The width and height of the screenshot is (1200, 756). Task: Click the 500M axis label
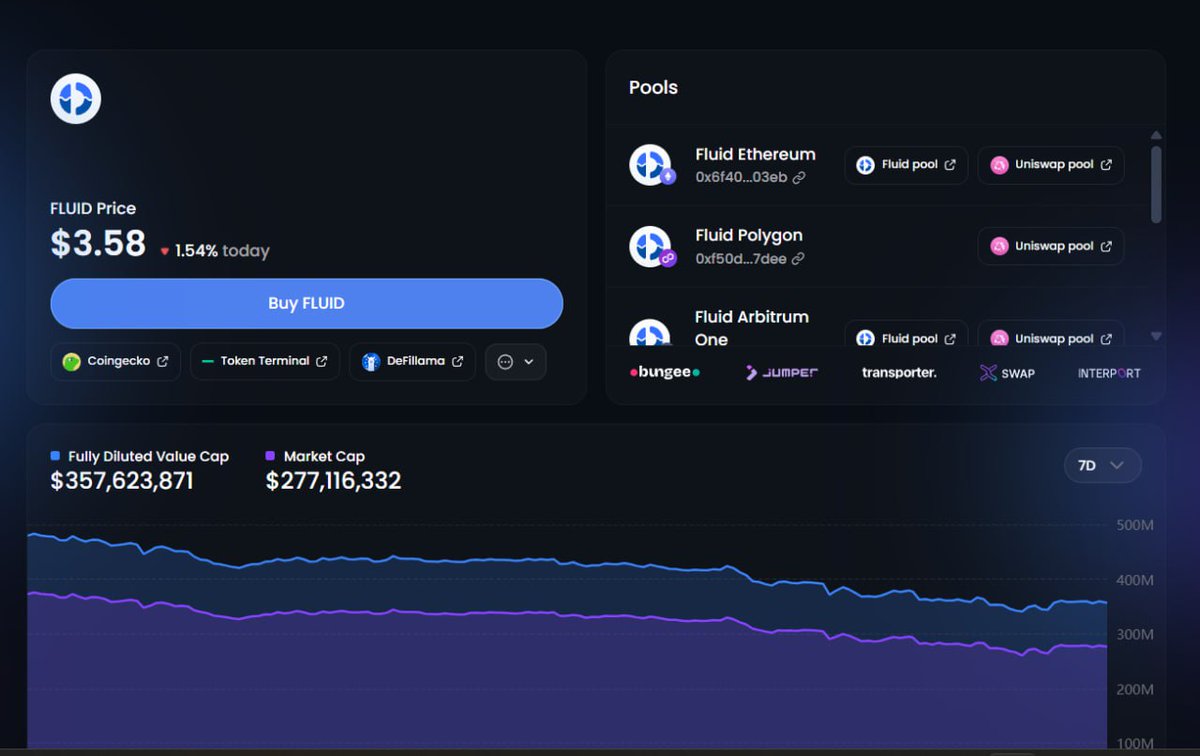coord(1134,525)
